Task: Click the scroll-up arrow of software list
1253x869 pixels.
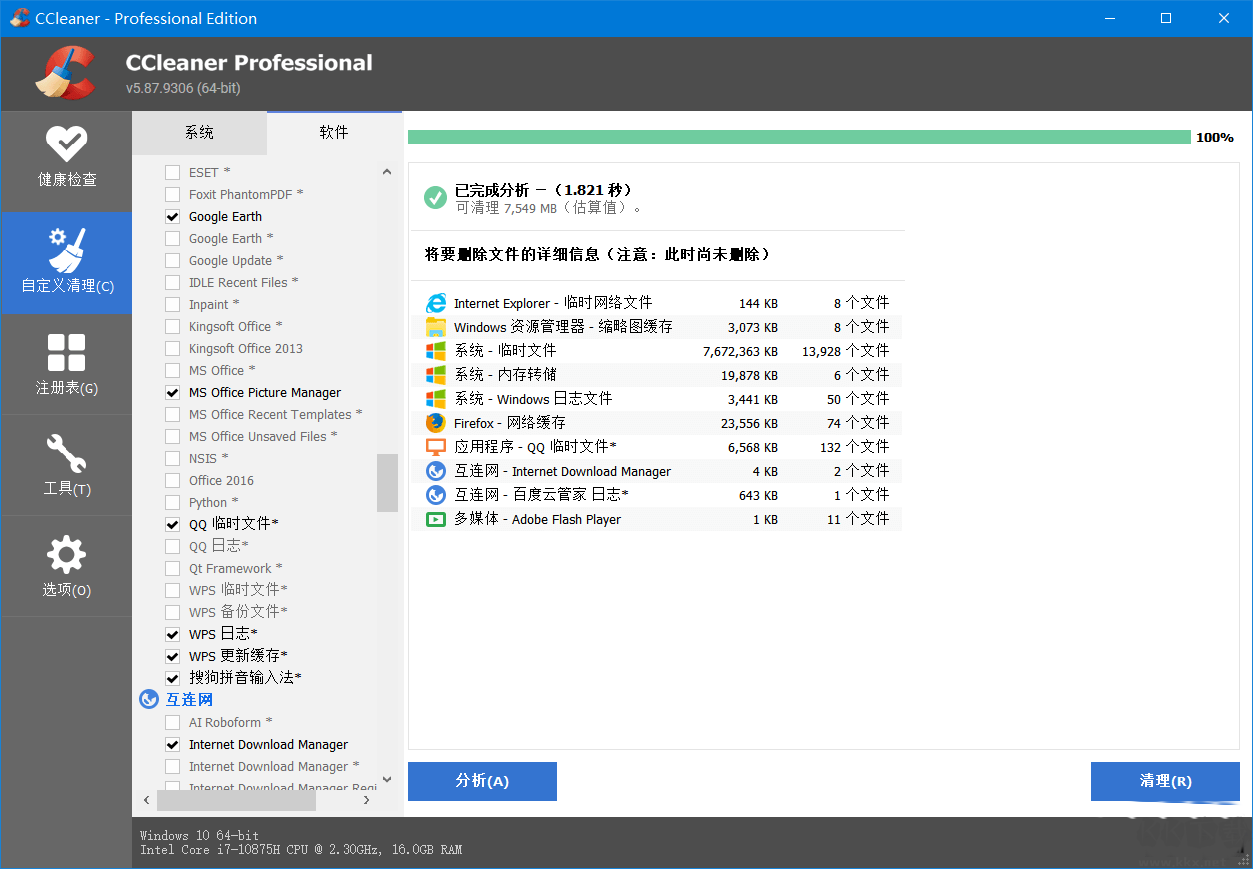Action: tap(387, 173)
